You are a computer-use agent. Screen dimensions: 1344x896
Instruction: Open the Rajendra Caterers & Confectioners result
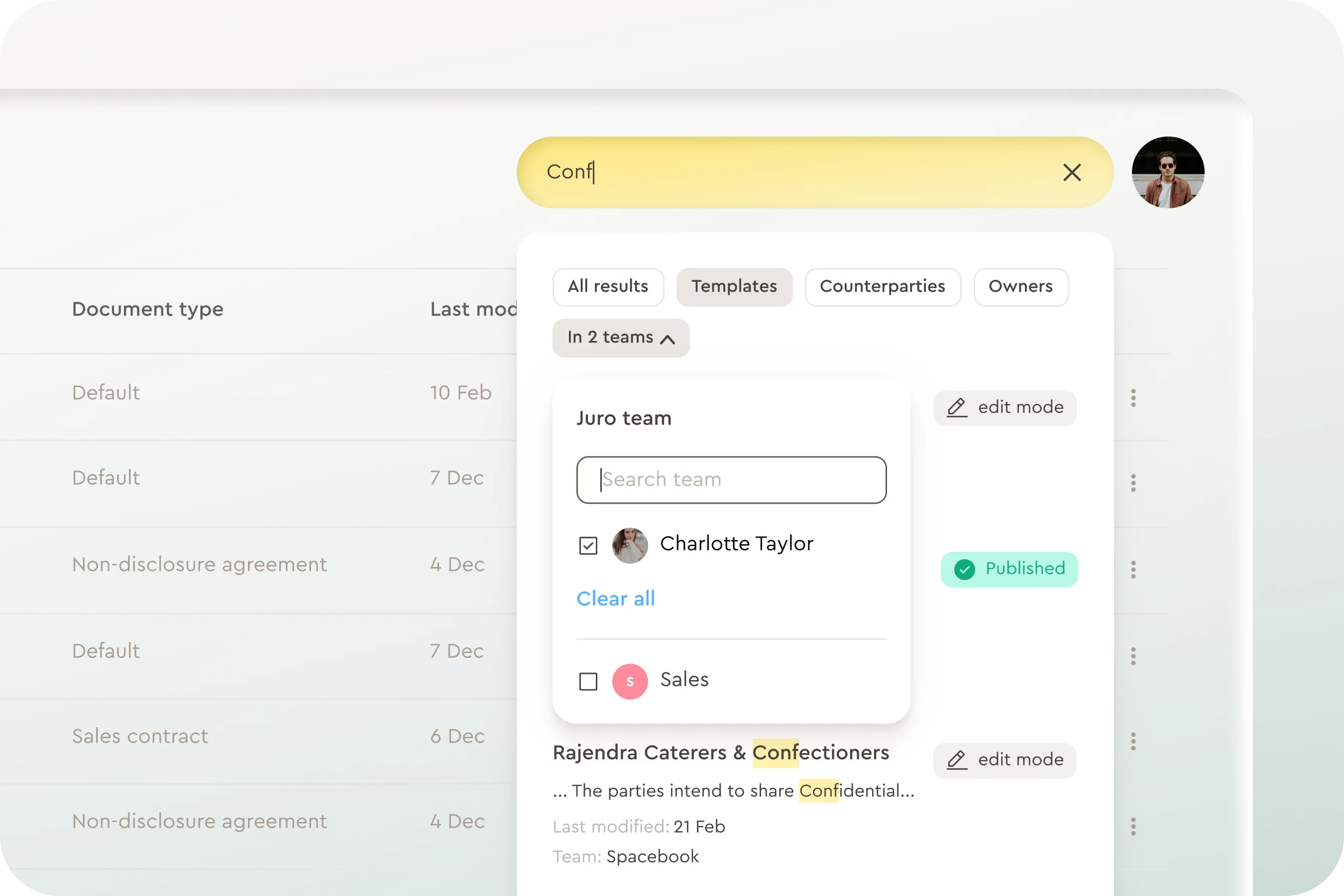point(720,753)
